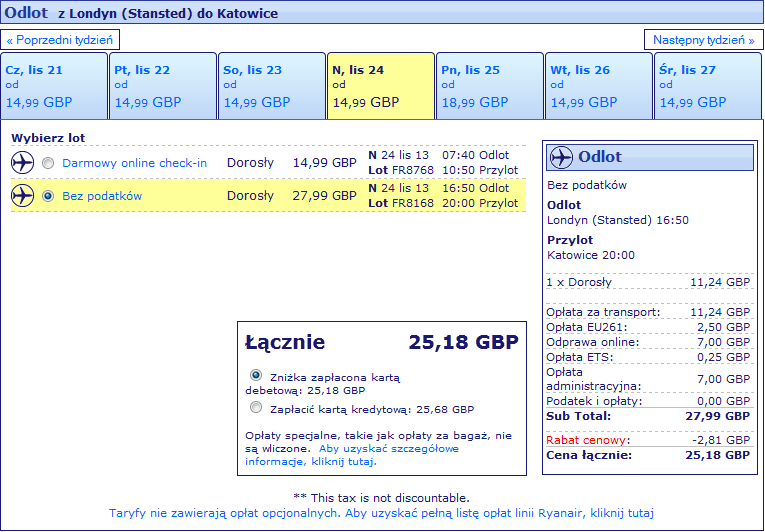Open the Śr, lis 27 date tab

pyautogui.click(x=708, y=86)
